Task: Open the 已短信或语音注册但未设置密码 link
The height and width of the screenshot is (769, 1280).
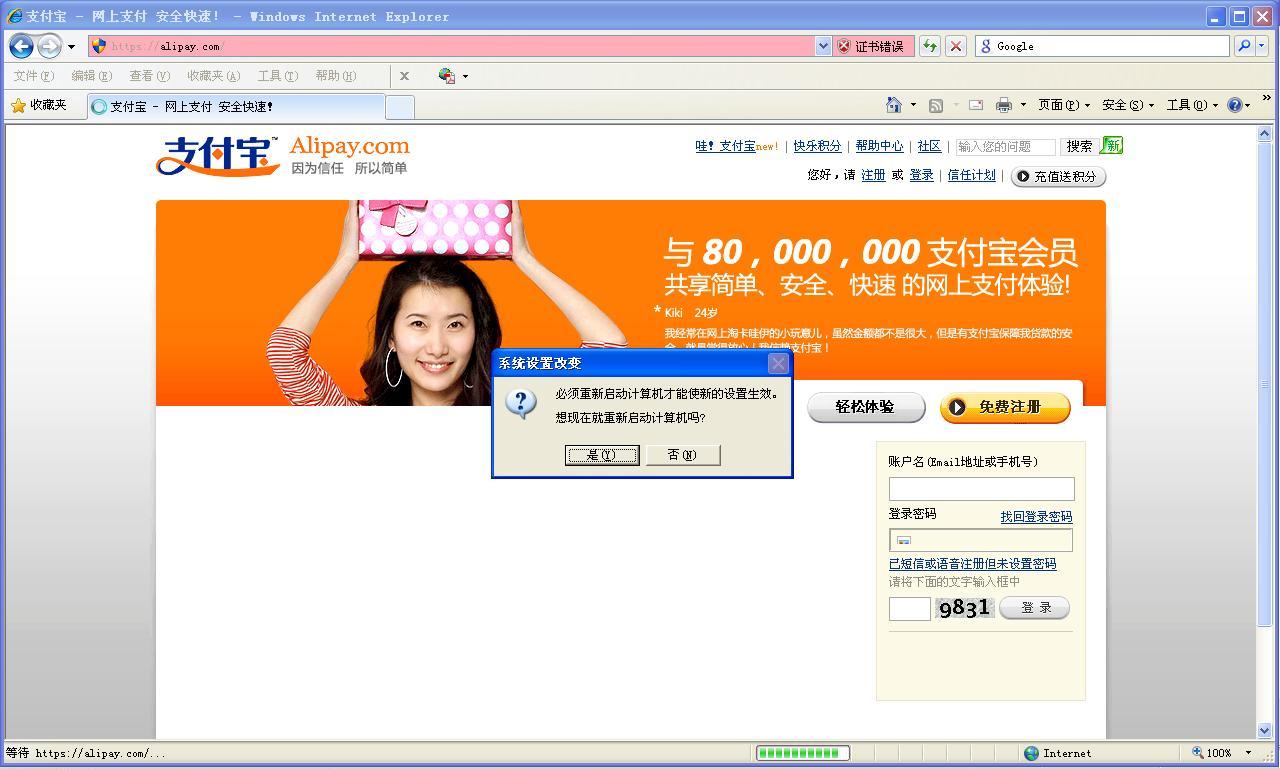Action: (x=972, y=564)
